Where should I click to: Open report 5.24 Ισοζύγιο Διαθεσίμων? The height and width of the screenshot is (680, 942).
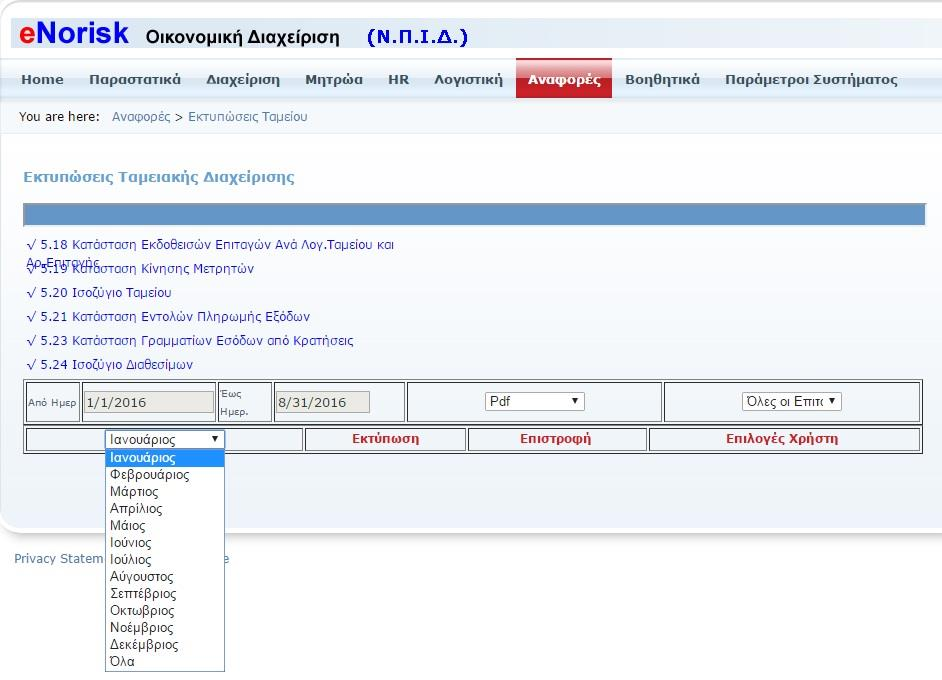click(110, 365)
